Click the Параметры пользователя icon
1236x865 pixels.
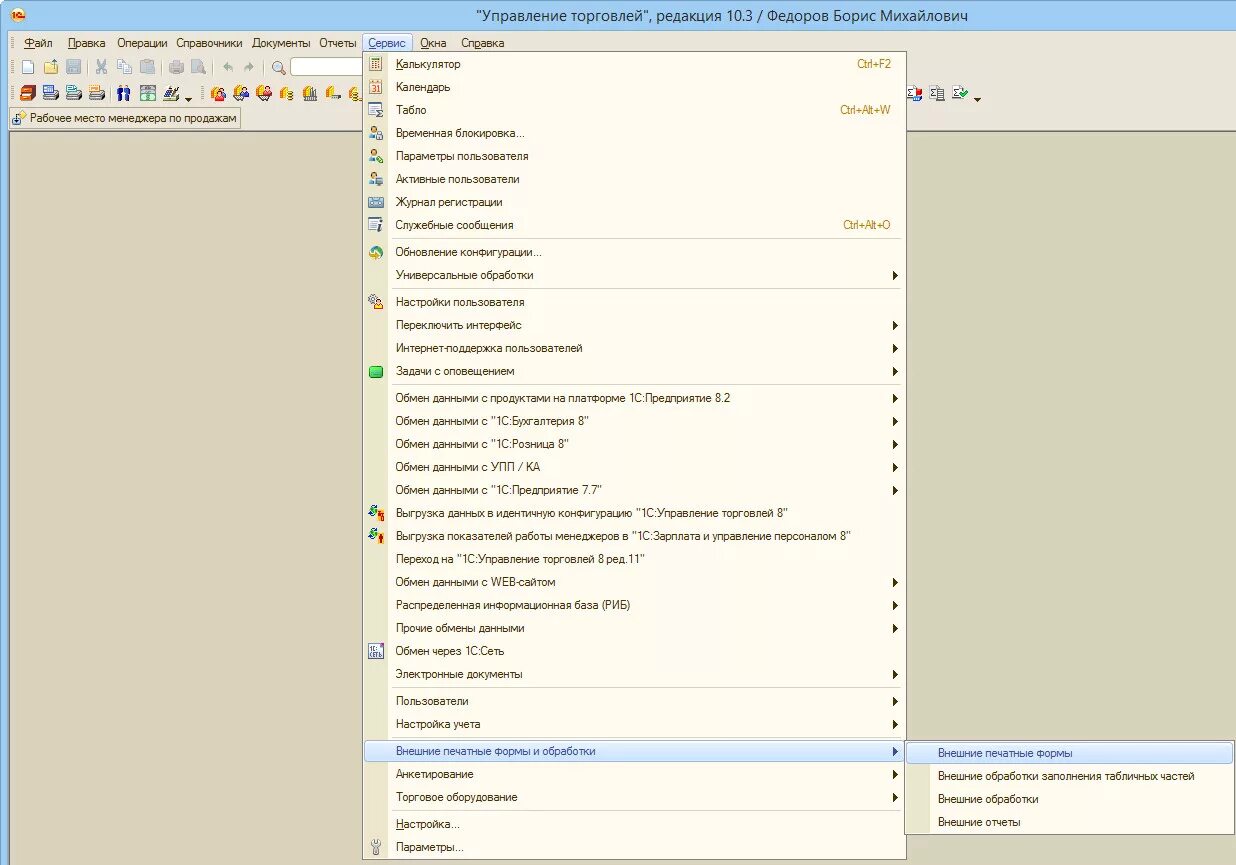pyautogui.click(x=376, y=156)
